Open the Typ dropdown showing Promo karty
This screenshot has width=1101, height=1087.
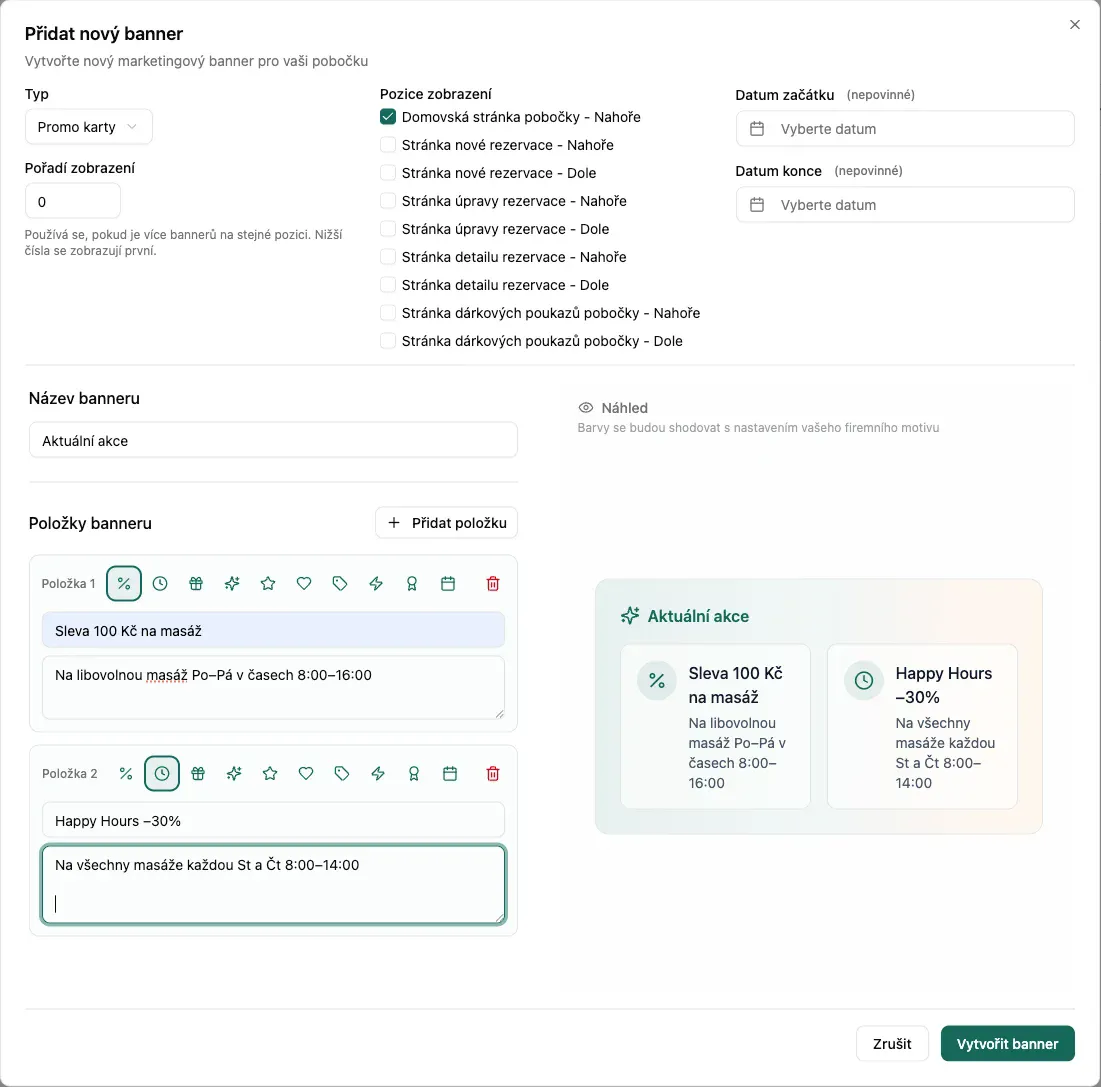[88, 127]
